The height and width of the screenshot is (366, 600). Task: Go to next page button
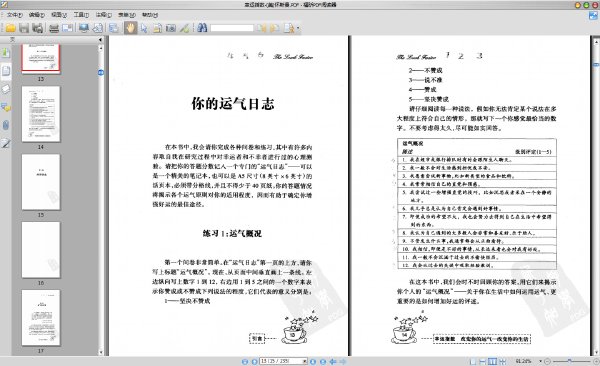click(313, 361)
